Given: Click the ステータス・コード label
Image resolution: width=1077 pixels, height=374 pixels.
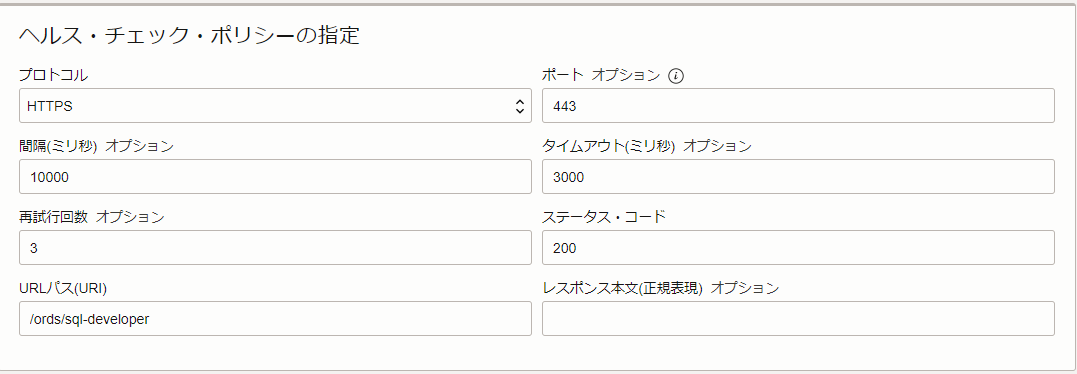Looking at the screenshot, I should coord(604,217).
